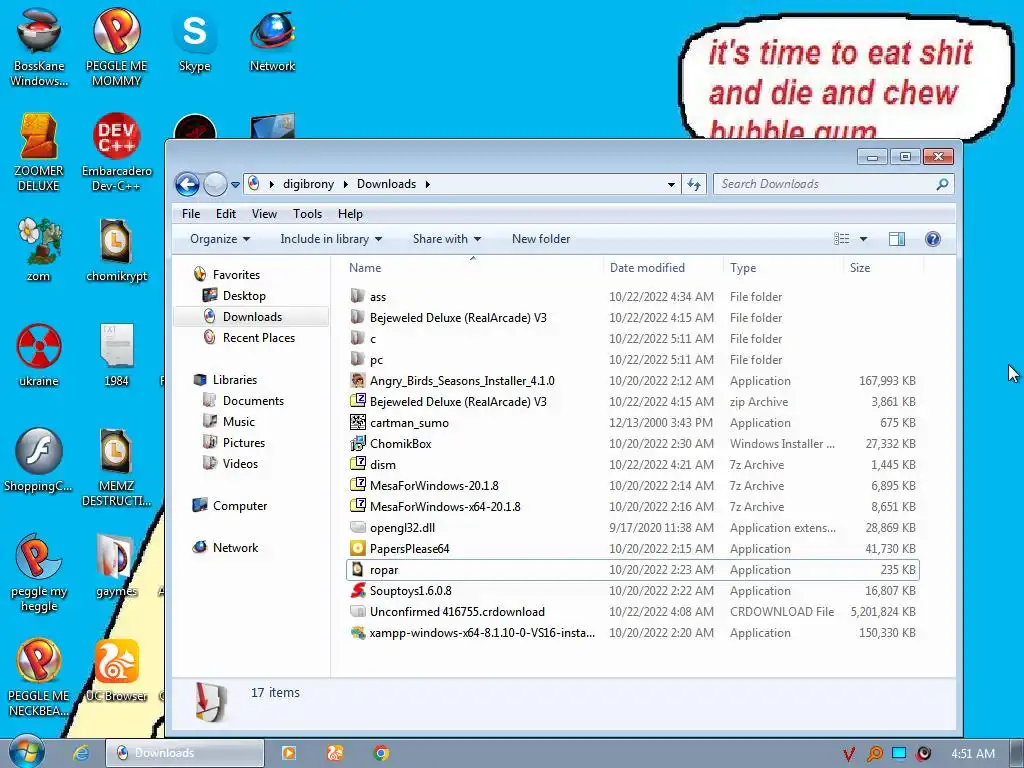This screenshot has height=768, width=1024.
Task: Open the Edit menu
Action: tap(226, 214)
